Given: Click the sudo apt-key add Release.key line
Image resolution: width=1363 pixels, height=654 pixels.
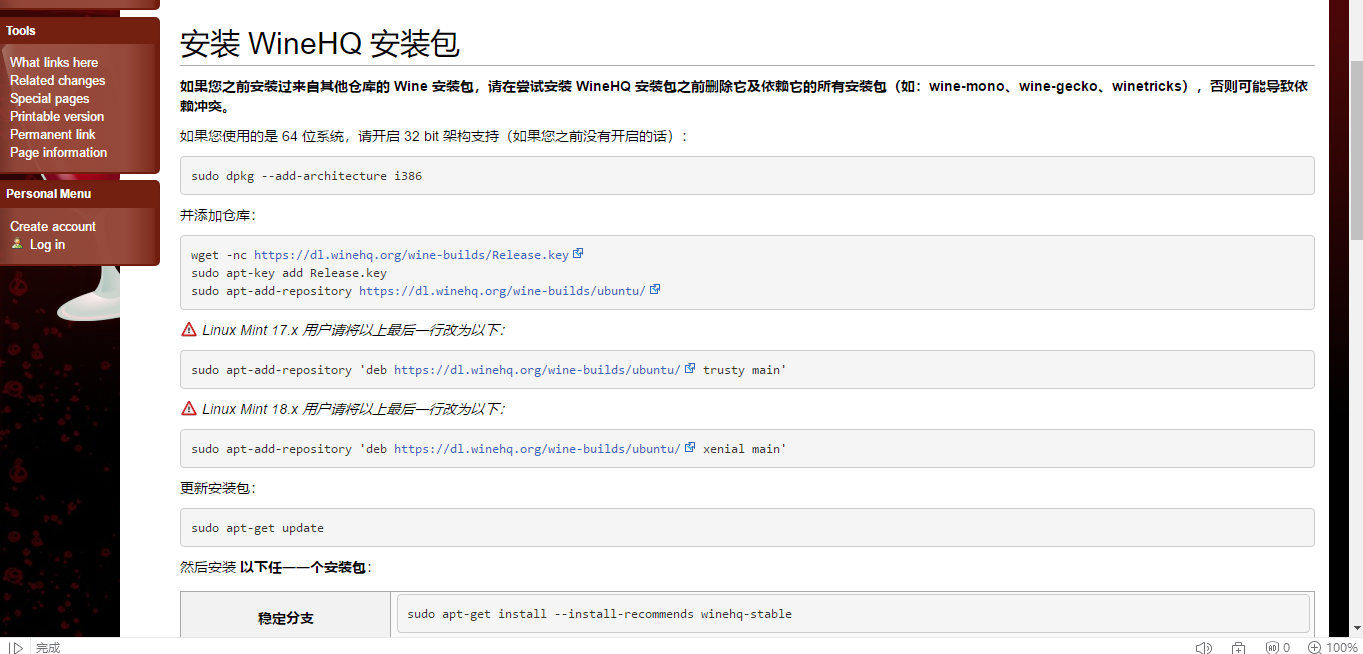Looking at the screenshot, I should 289,273.
